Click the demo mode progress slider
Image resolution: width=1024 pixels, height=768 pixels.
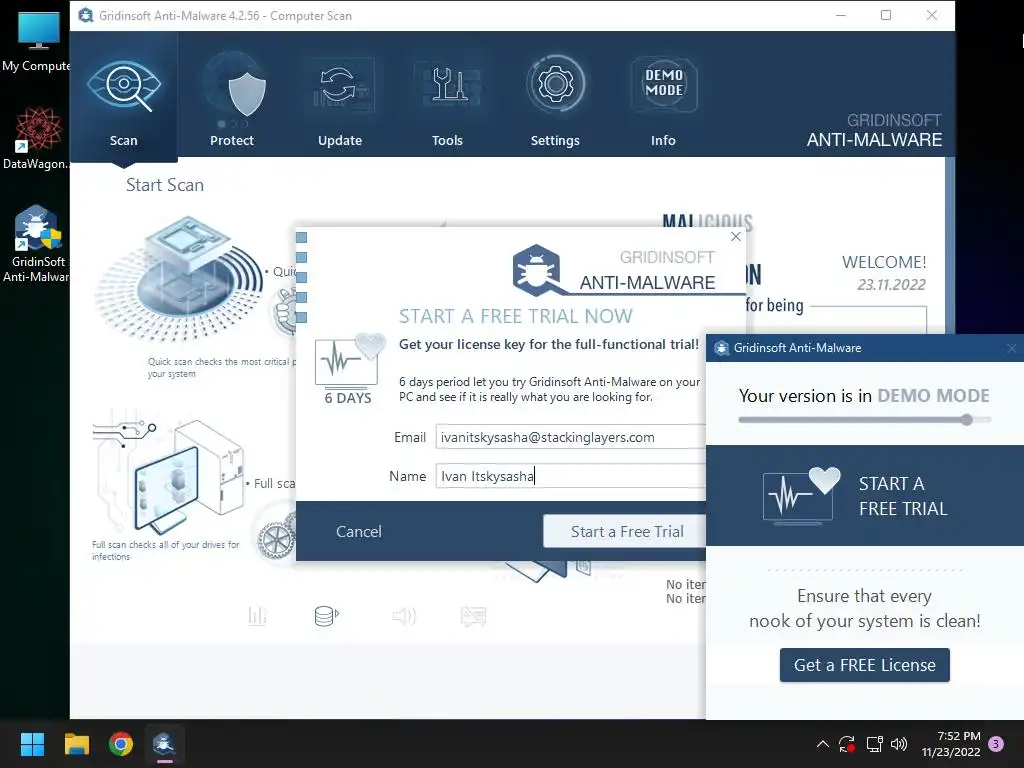pos(865,420)
